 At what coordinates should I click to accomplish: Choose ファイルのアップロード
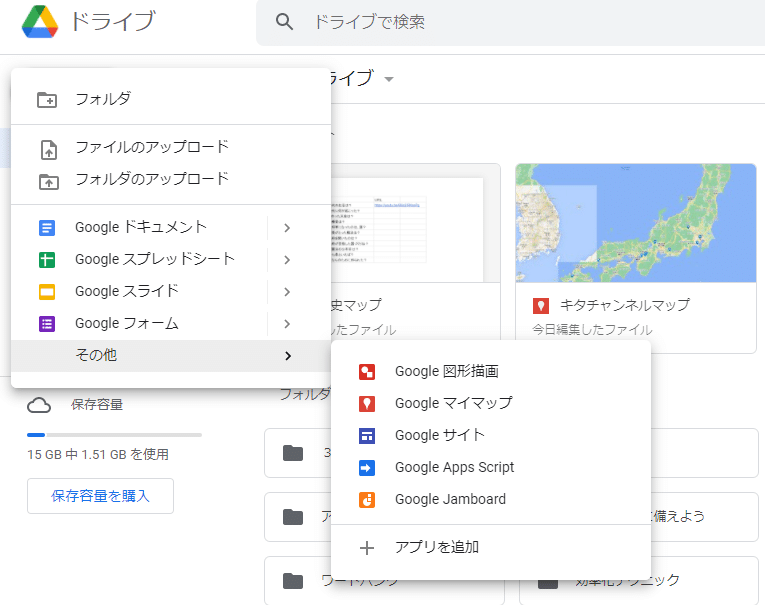coord(171,147)
